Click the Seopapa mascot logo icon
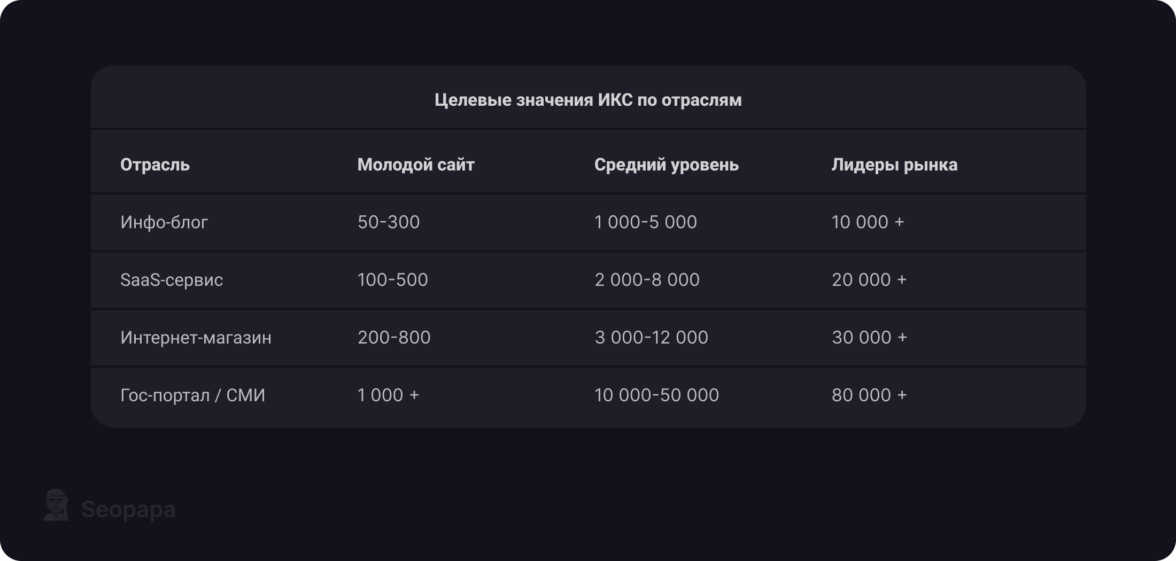Image resolution: width=1176 pixels, height=561 pixels. pos(56,506)
